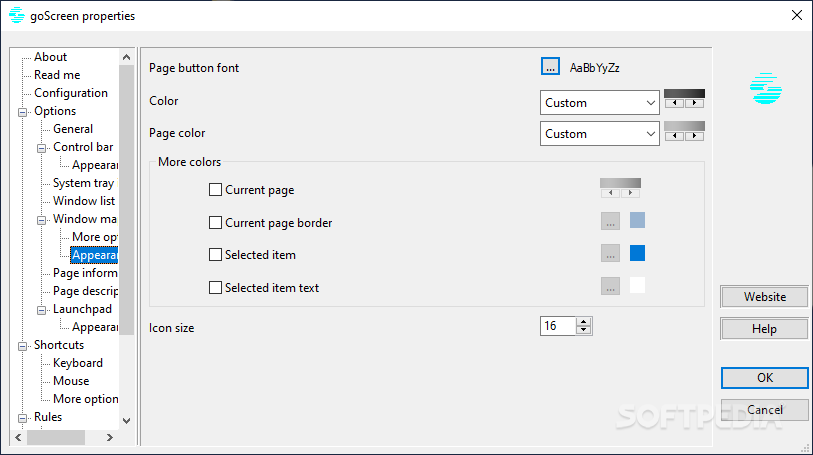Click the Current page gradient right arrow
Viewport: 813px width, 455px height.
tap(630, 193)
